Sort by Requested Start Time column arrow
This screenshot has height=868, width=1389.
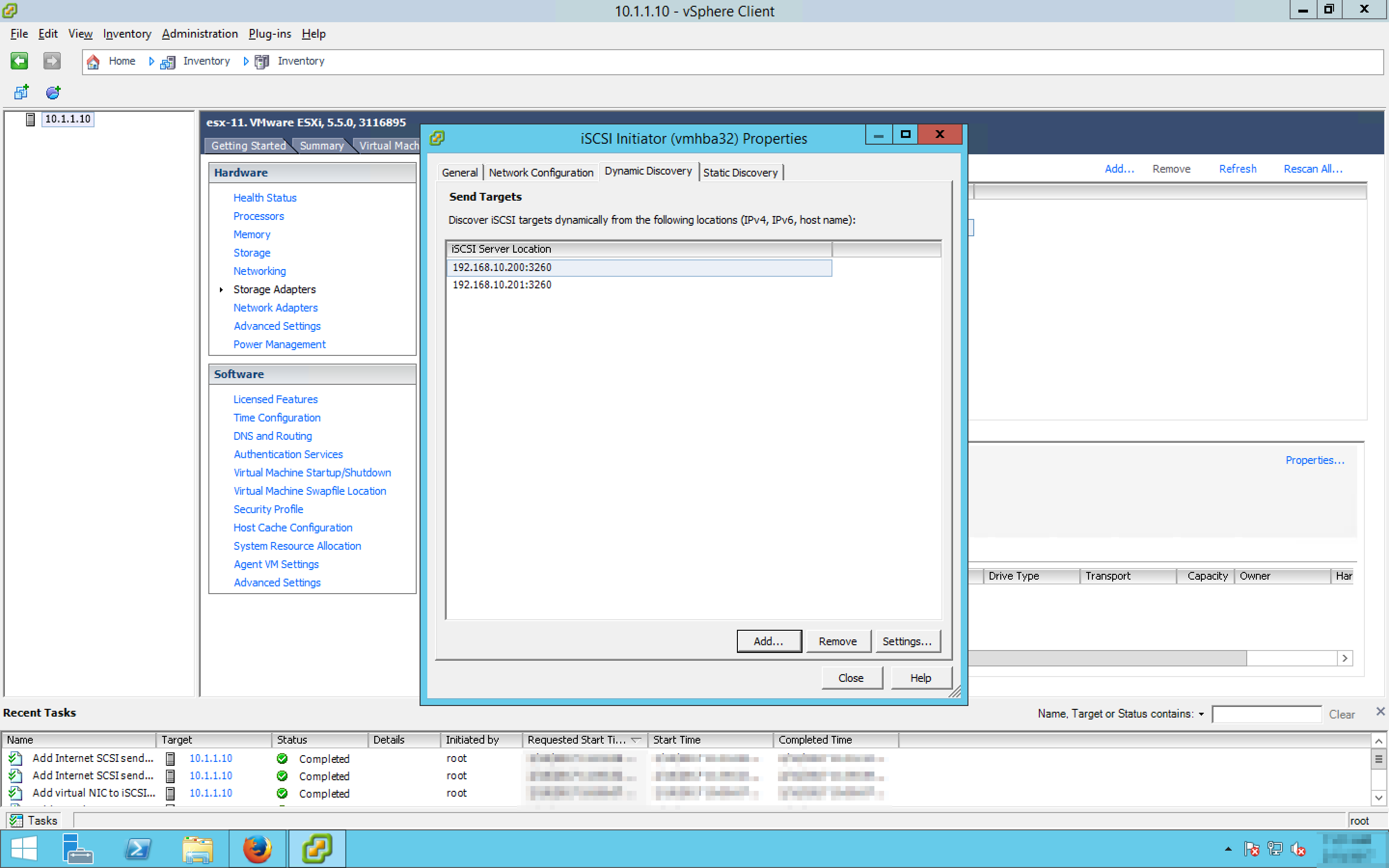pyautogui.click(x=635, y=740)
